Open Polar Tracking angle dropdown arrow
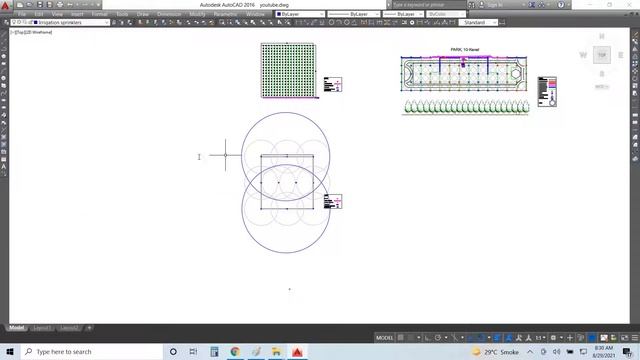 446,338
